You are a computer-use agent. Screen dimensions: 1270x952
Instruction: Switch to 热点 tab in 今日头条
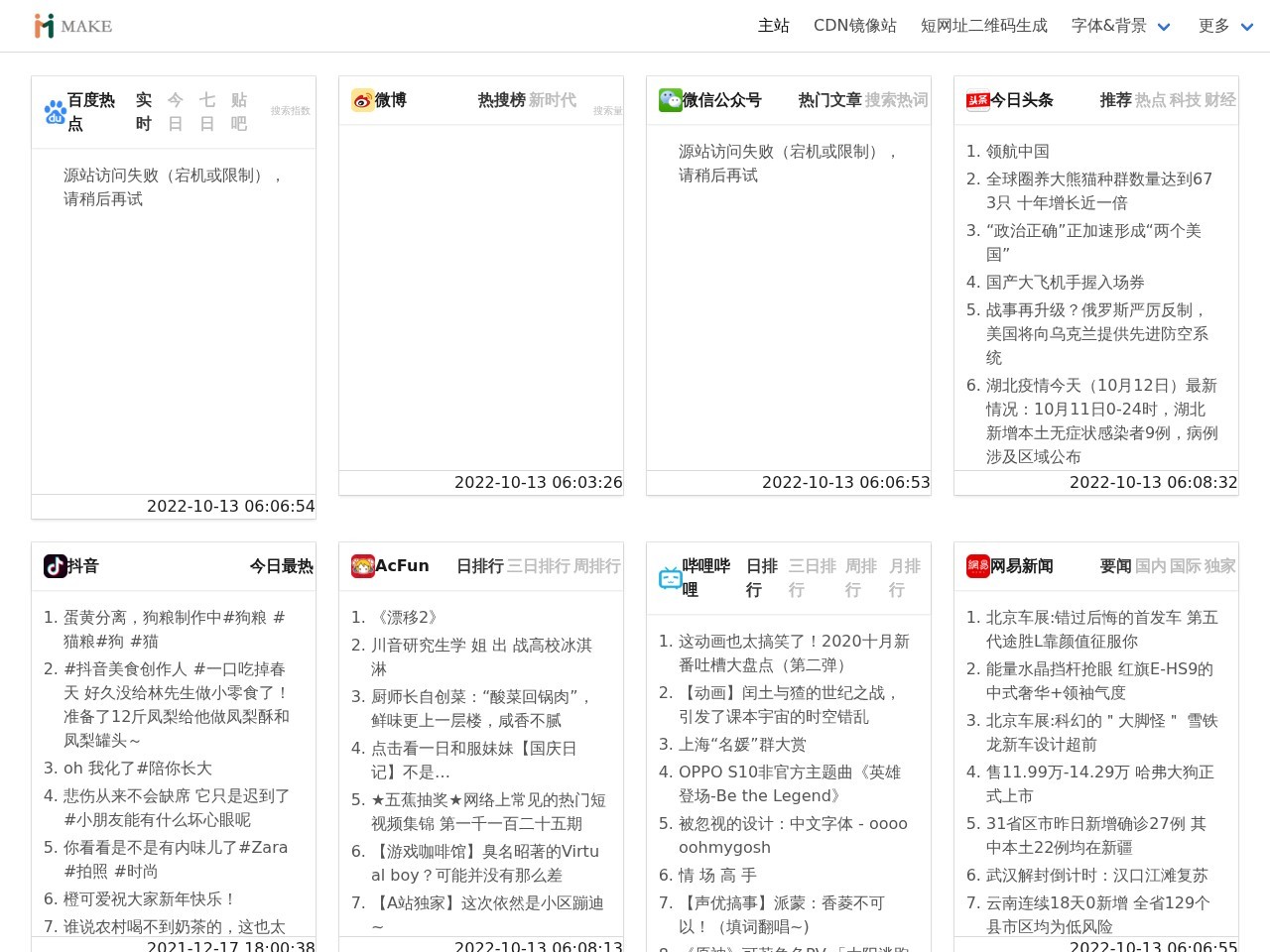(x=1150, y=100)
